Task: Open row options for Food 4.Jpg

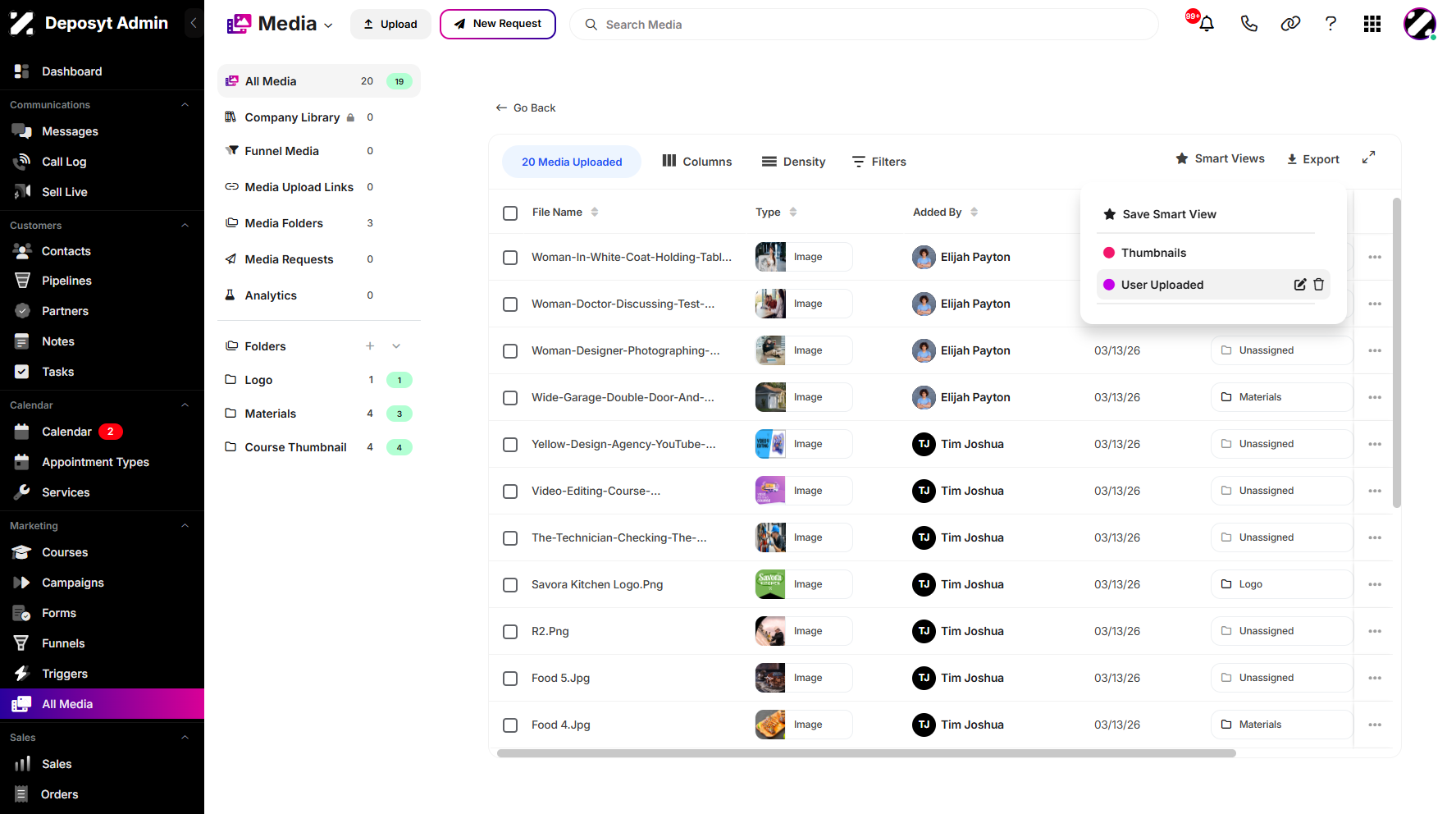Action: (1375, 725)
